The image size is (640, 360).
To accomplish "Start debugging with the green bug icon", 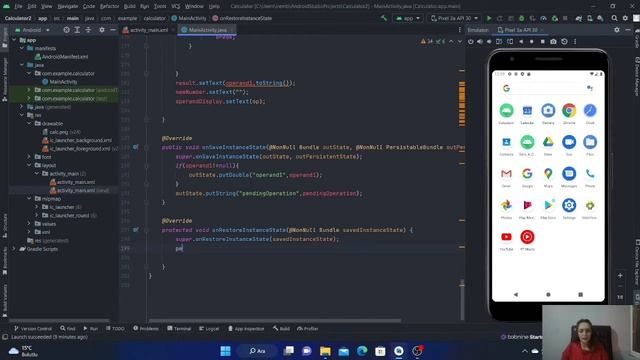I will coord(522,18).
